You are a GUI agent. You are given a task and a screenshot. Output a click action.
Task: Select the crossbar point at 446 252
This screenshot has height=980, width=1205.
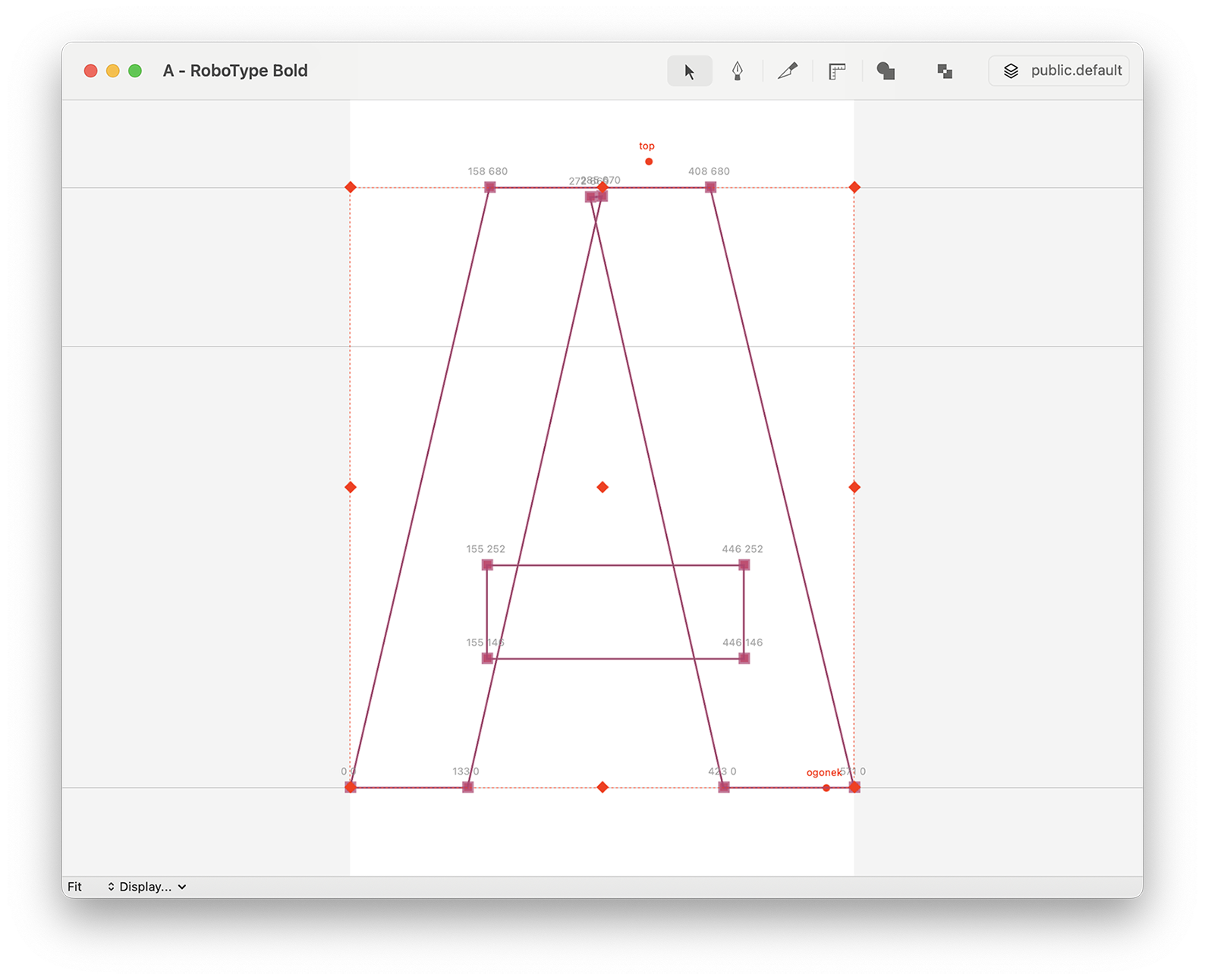click(744, 565)
